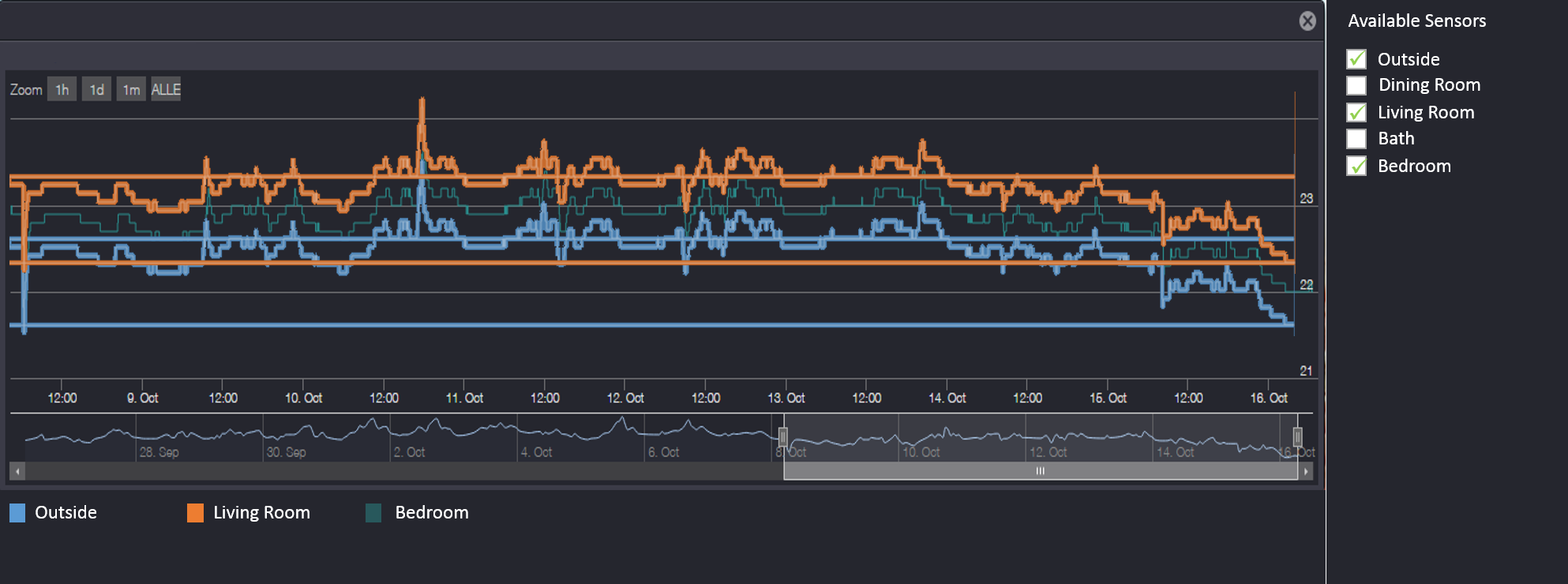Screen dimensions: 1568x584
Task: Click the navigator scrollbar thumb
Action: [x=1040, y=471]
